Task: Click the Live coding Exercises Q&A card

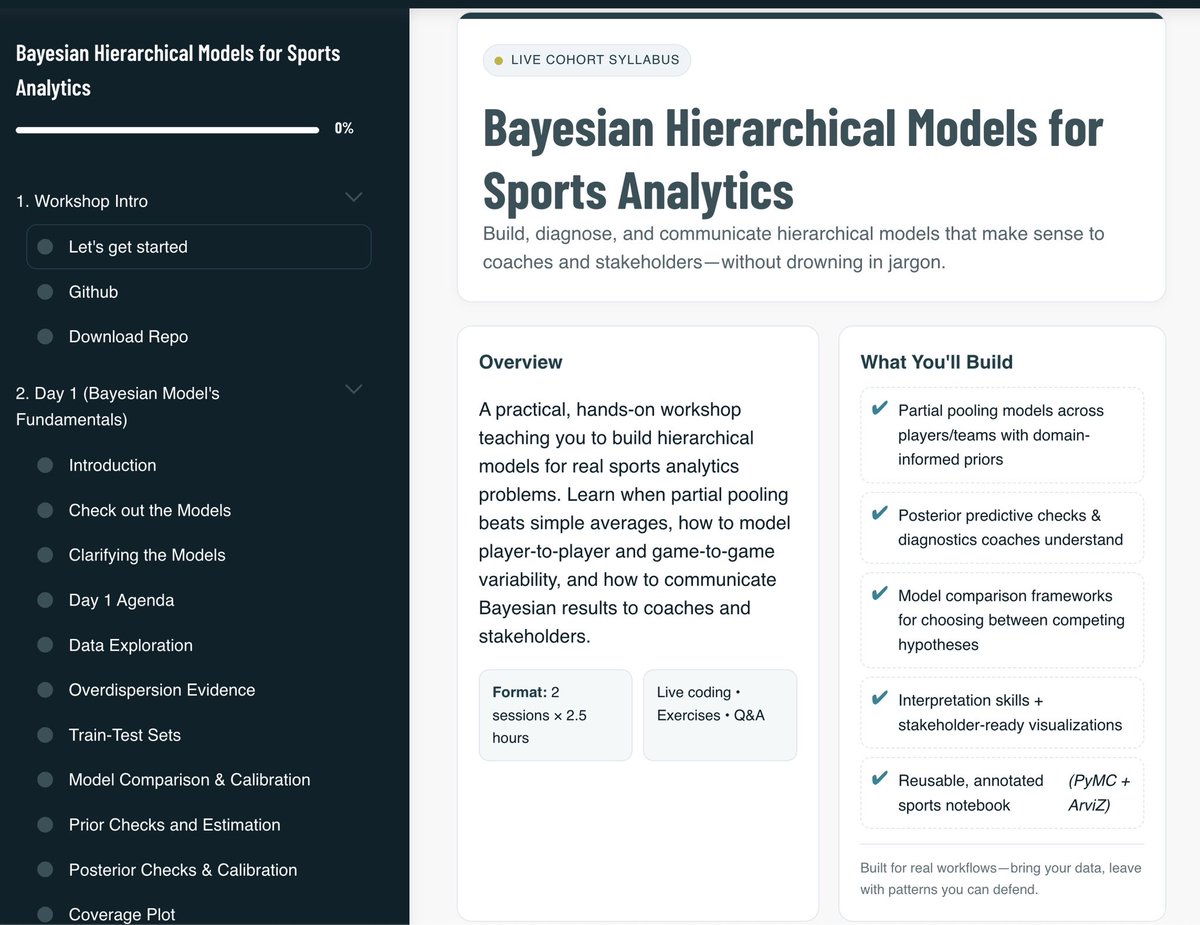Action: pos(719,714)
